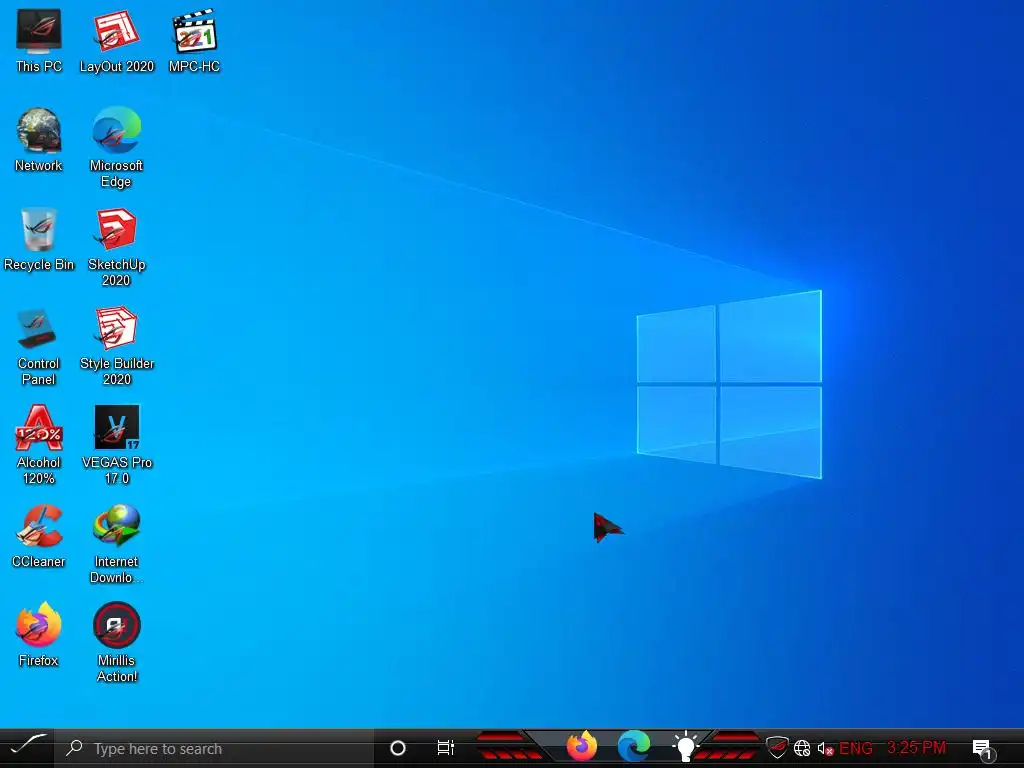Select the Microsoft Edge desktop shortcut
The height and width of the screenshot is (768, 1024).
click(x=116, y=148)
